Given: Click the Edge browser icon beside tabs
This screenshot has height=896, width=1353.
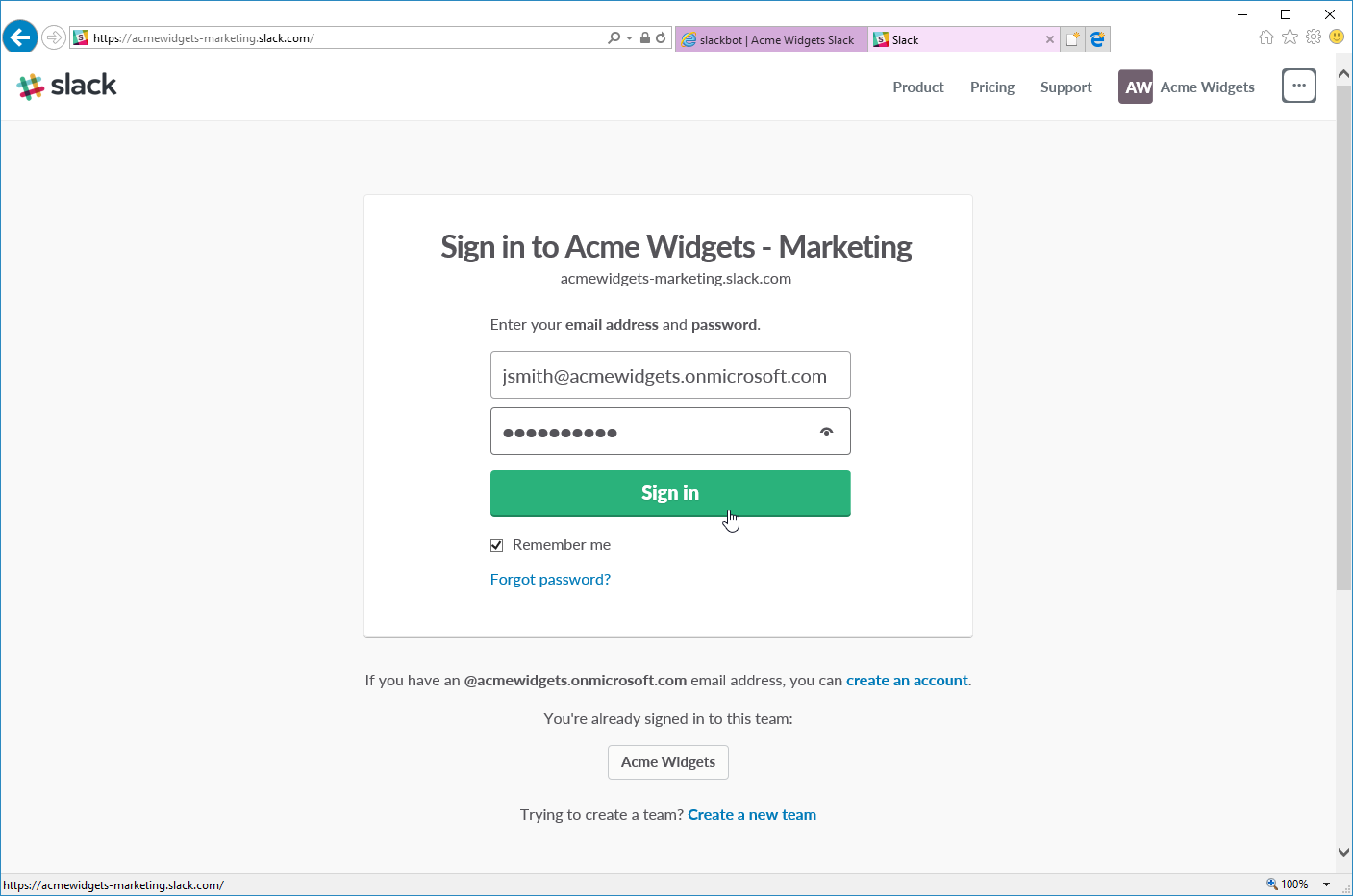Looking at the screenshot, I should tap(1097, 39).
